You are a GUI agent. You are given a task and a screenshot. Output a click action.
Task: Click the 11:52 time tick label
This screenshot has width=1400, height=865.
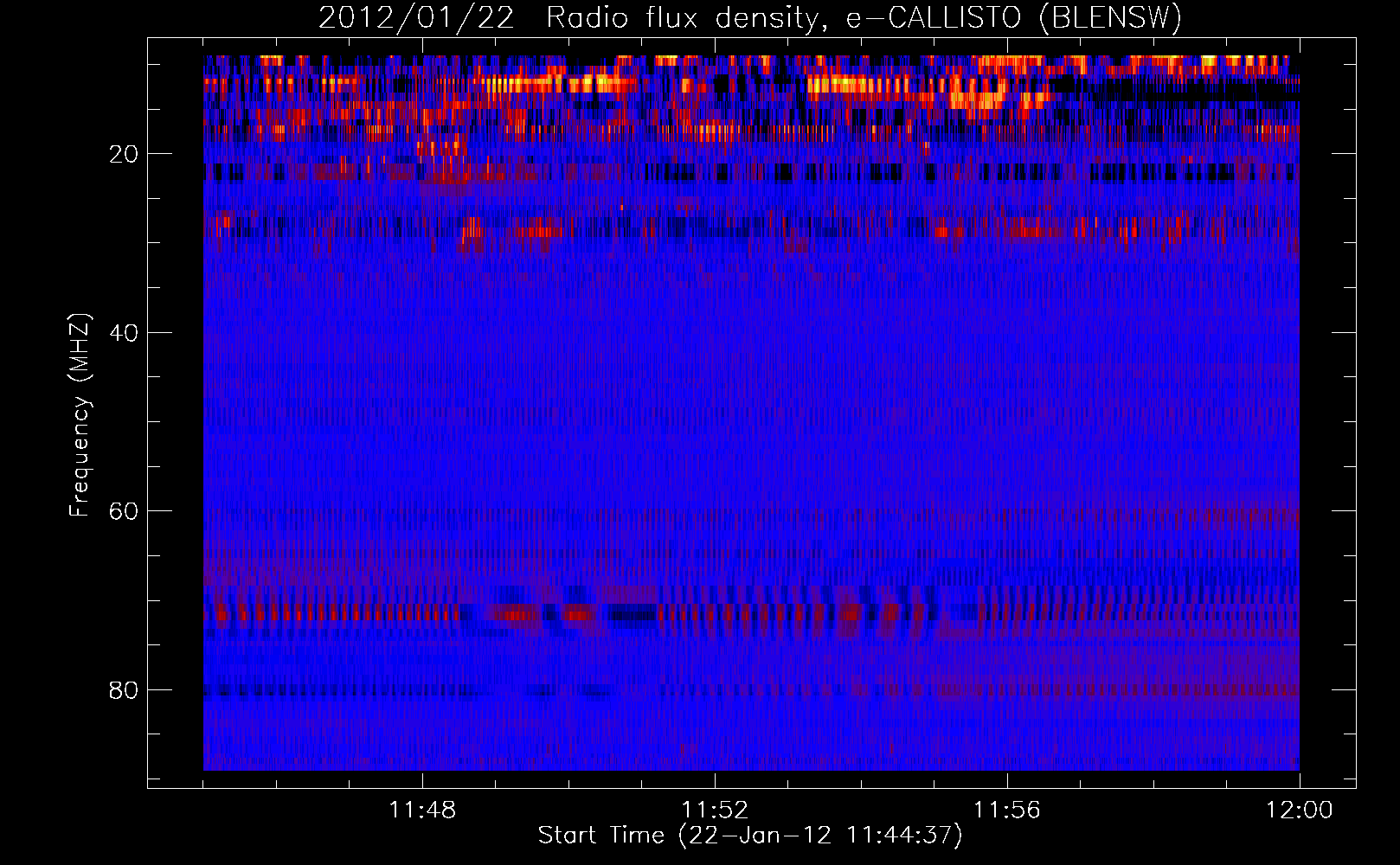715,811
